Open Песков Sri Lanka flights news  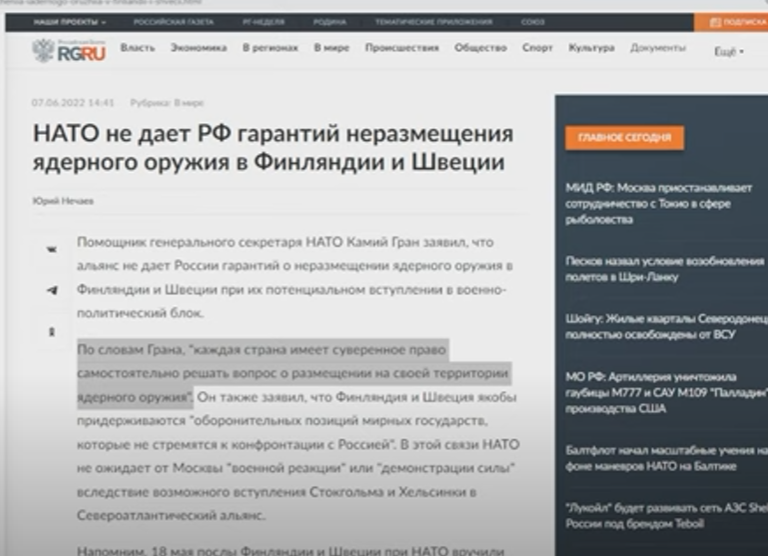tap(662, 268)
